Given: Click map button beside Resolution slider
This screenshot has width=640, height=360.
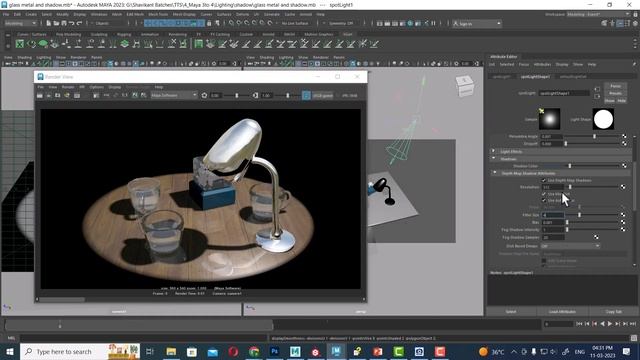Looking at the screenshot, I should 623,187.
